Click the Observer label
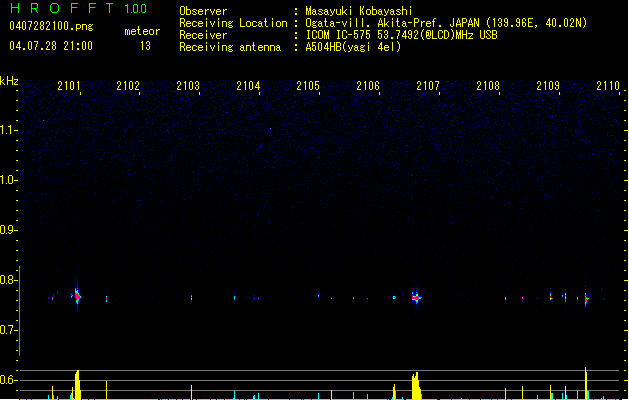 tap(203, 11)
